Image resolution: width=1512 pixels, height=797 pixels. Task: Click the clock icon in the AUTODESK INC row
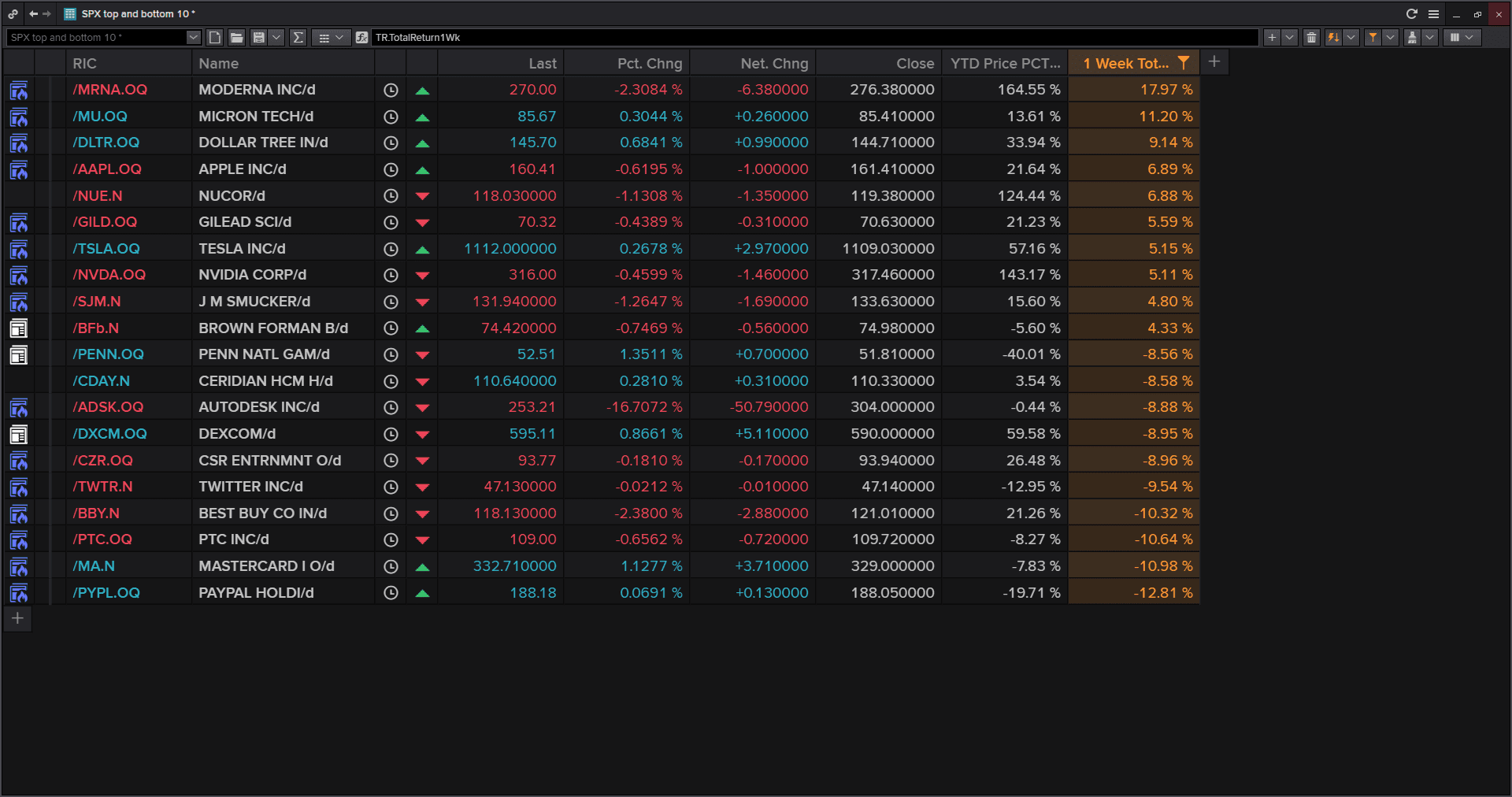391,408
